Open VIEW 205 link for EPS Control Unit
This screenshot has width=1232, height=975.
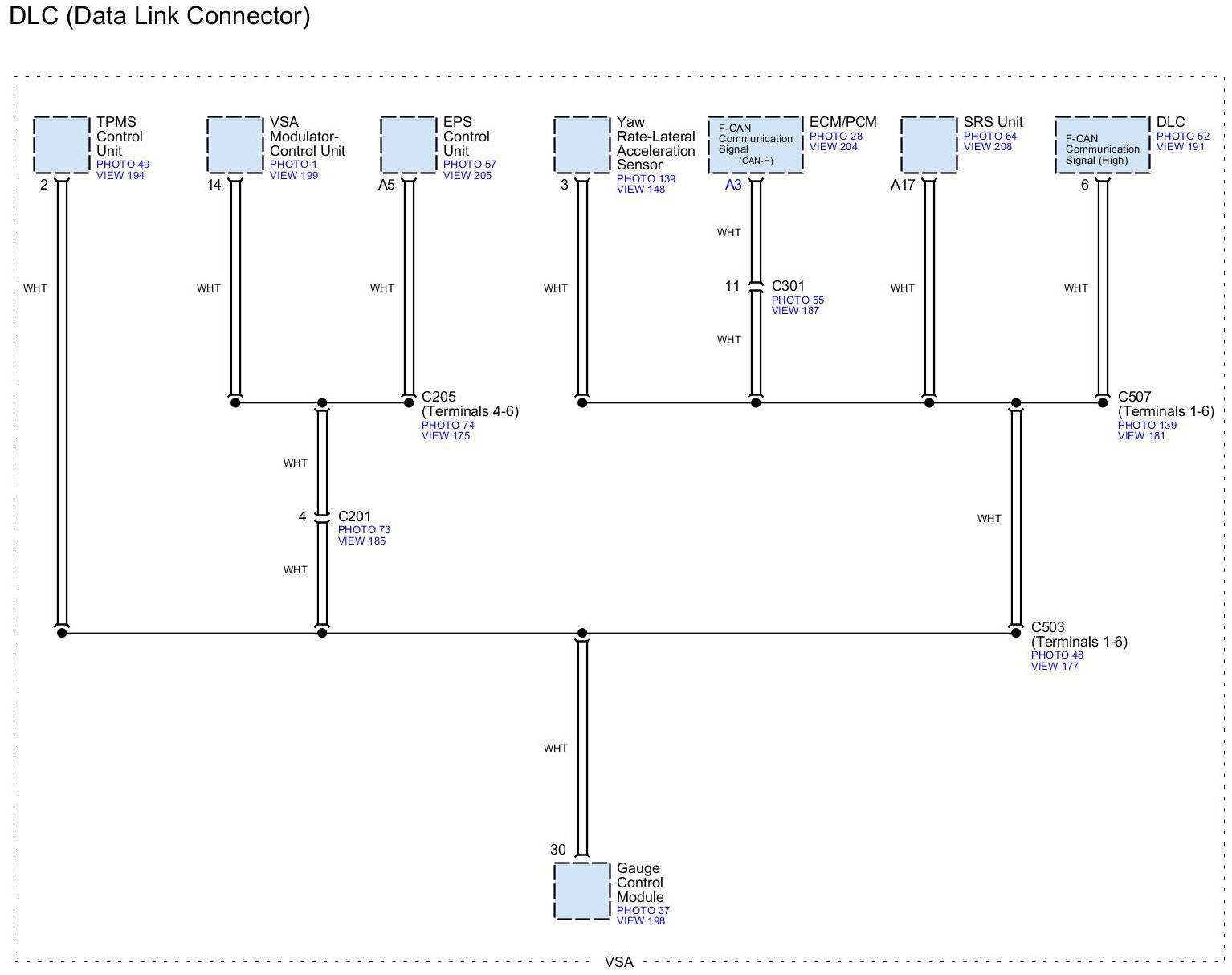467,176
